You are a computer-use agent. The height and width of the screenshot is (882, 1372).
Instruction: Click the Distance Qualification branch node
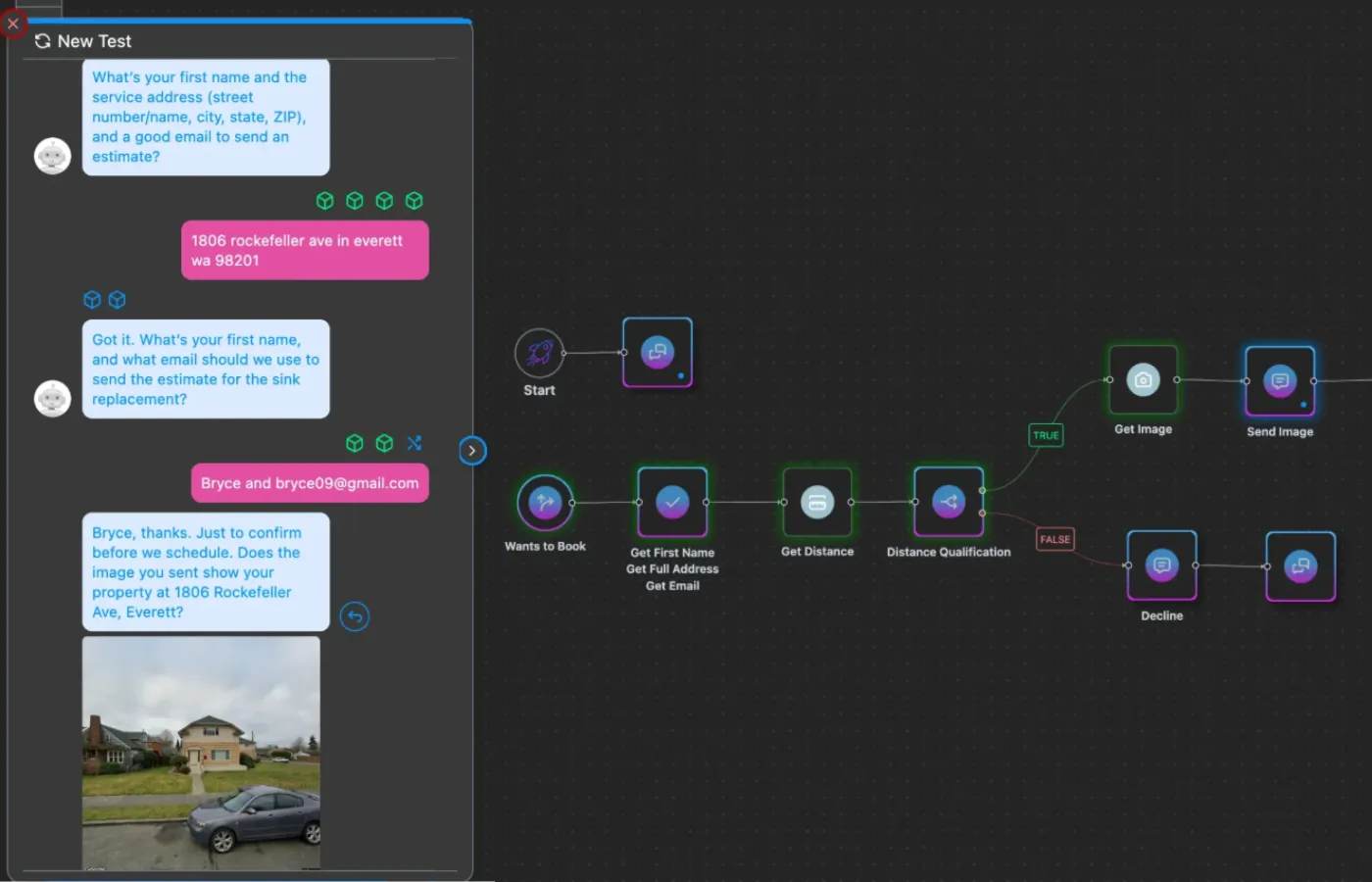coord(948,503)
